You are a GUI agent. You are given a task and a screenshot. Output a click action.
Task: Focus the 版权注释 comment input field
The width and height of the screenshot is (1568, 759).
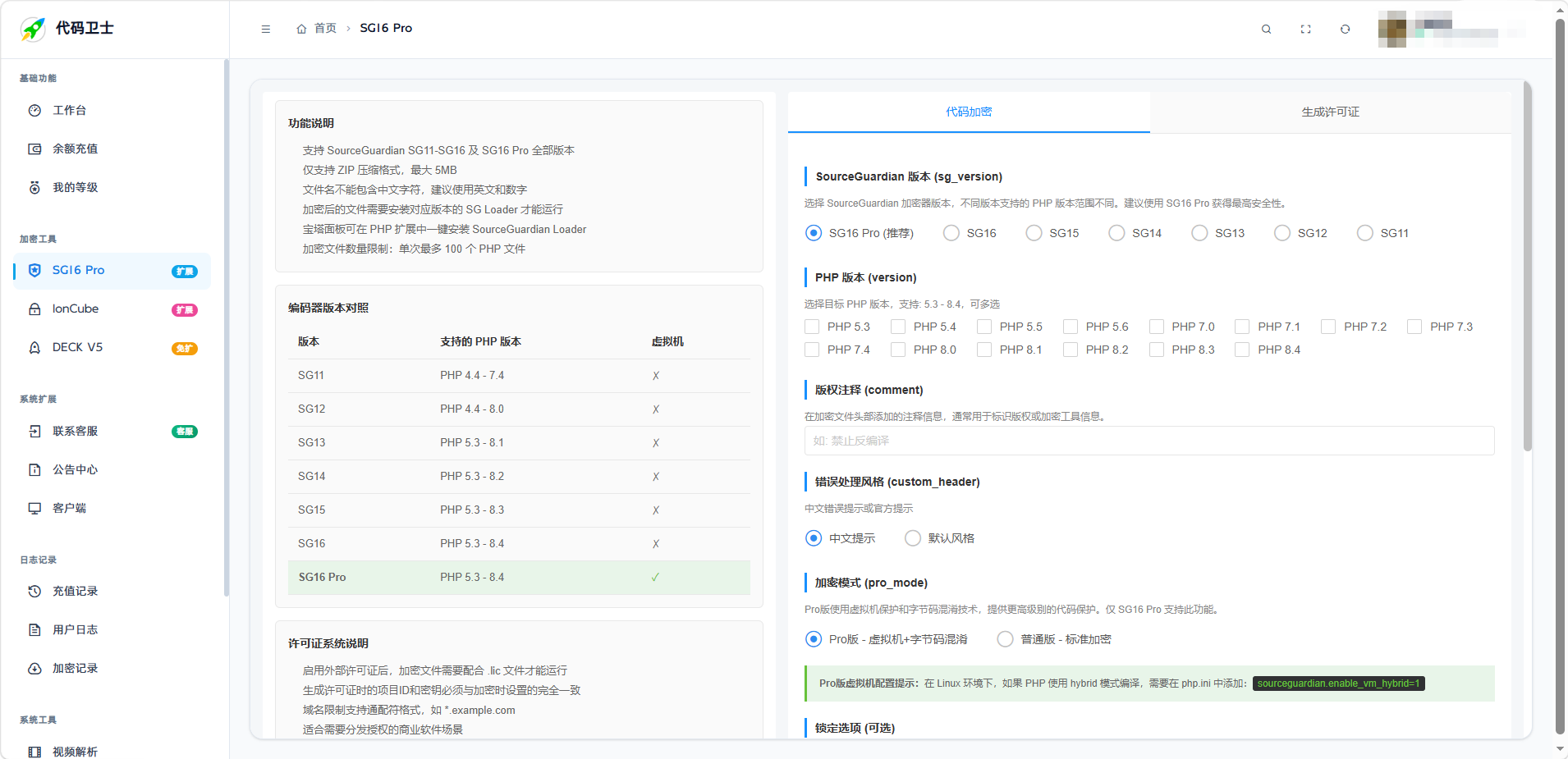(1149, 441)
